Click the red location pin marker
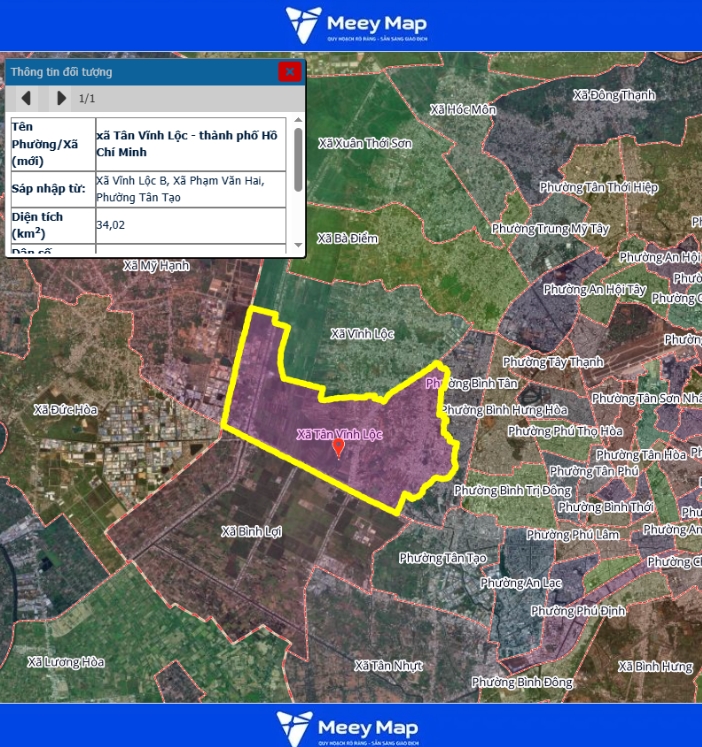 coord(338,448)
